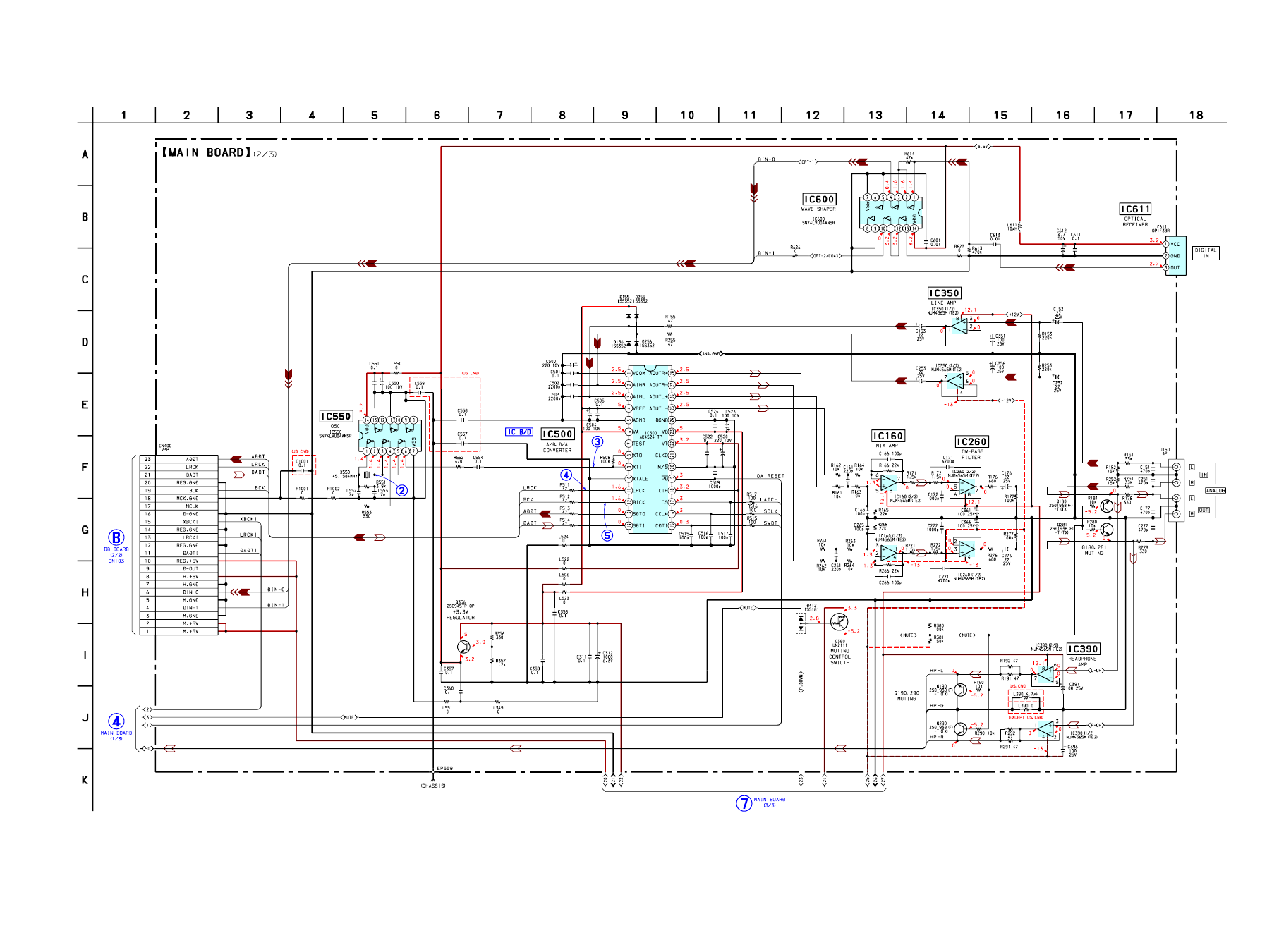Image resolution: width=1267 pixels, height=952 pixels.
Task: Click connector pin 9 D-OUT row
Action: [178, 569]
